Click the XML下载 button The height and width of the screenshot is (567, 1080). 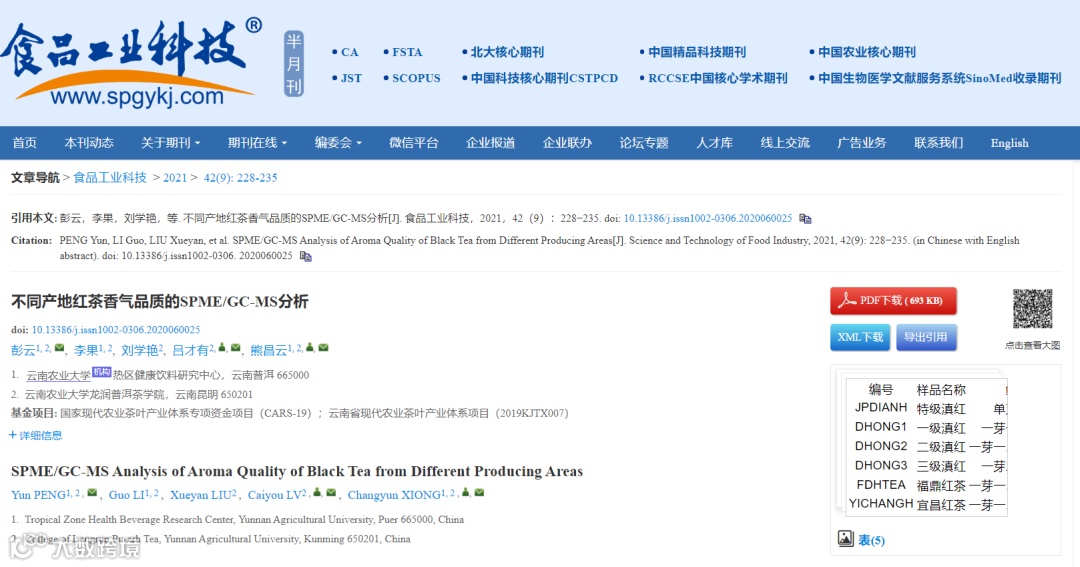click(860, 337)
